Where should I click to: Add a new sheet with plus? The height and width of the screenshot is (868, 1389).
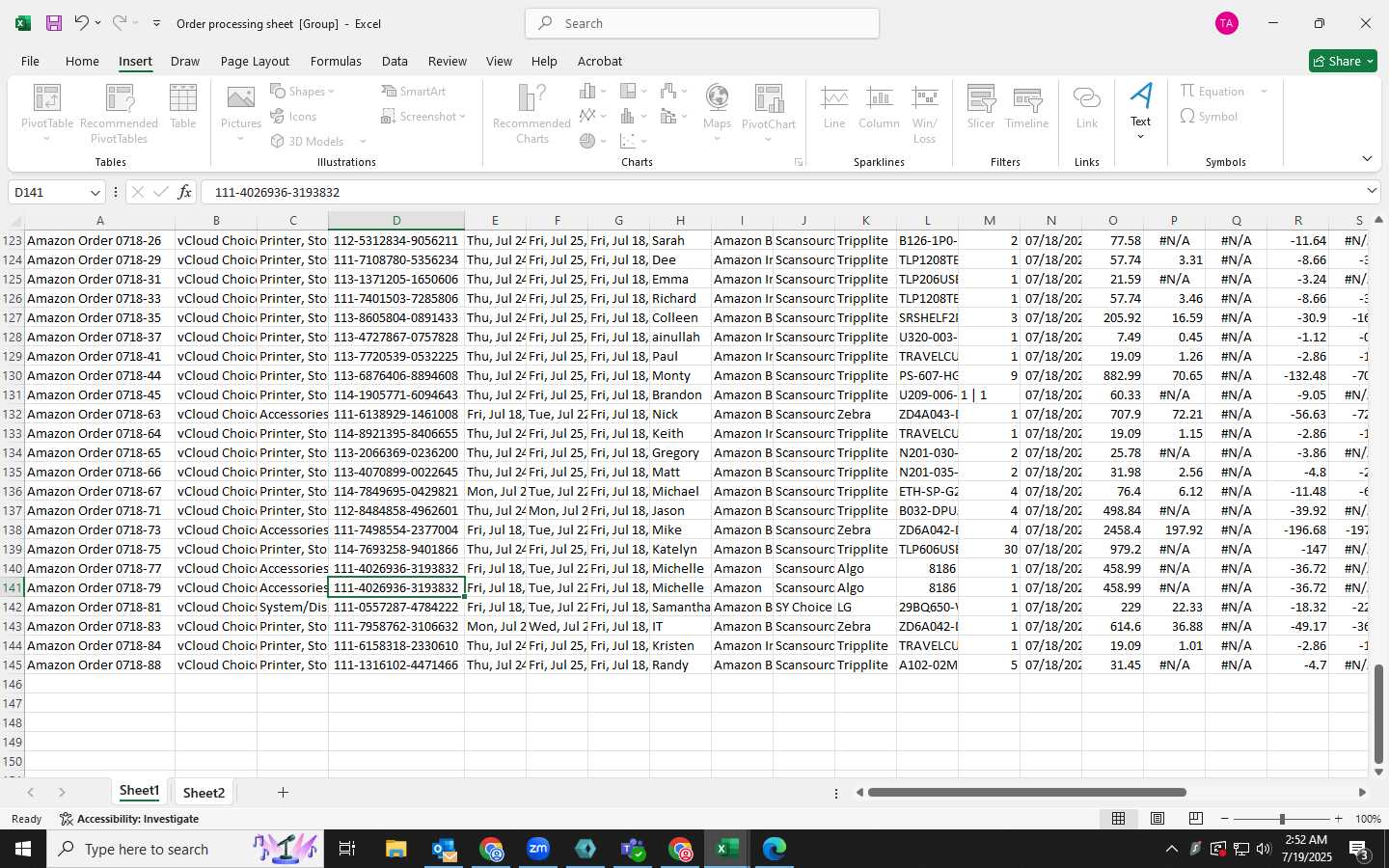(x=283, y=793)
